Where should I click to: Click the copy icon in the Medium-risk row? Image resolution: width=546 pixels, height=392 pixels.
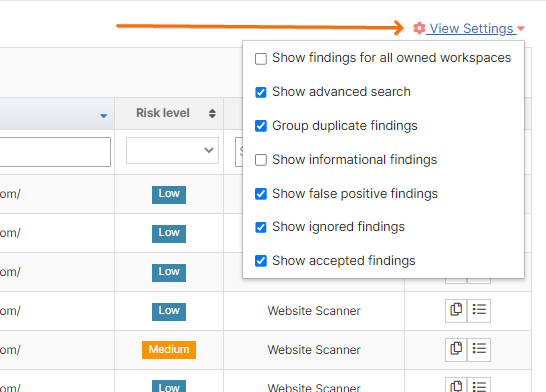456,350
